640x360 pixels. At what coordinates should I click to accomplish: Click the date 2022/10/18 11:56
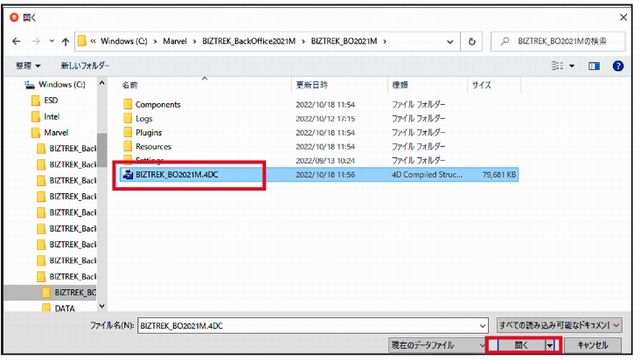coord(325,175)
